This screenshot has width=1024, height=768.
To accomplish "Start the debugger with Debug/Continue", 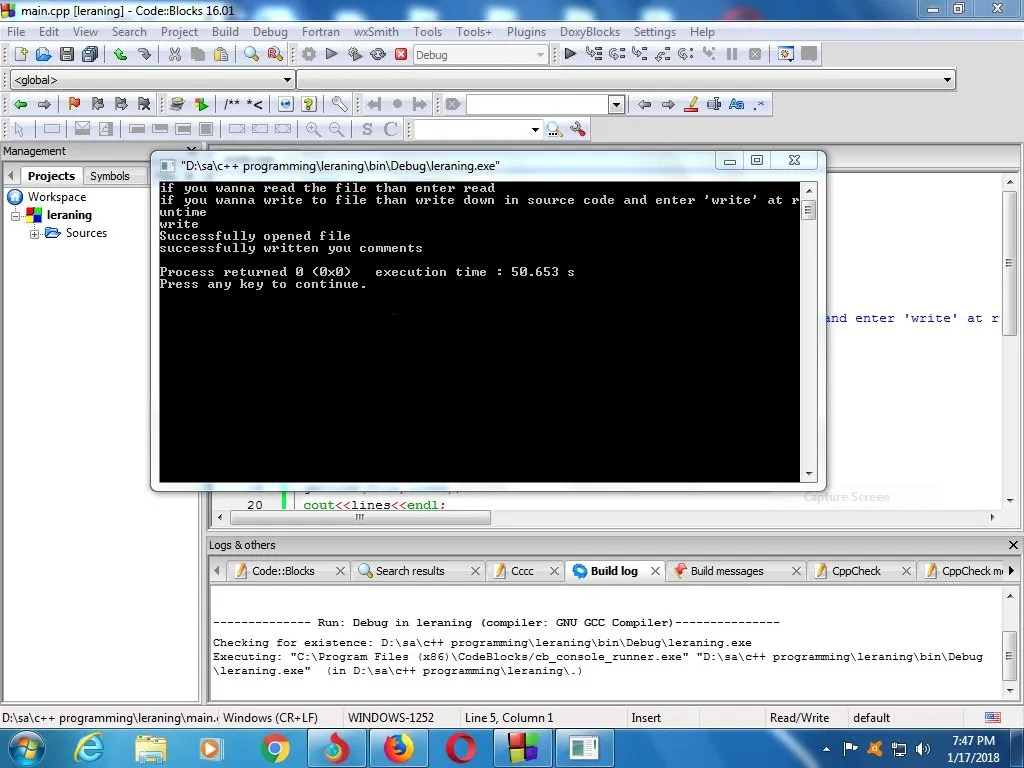I will click(570, 54).
